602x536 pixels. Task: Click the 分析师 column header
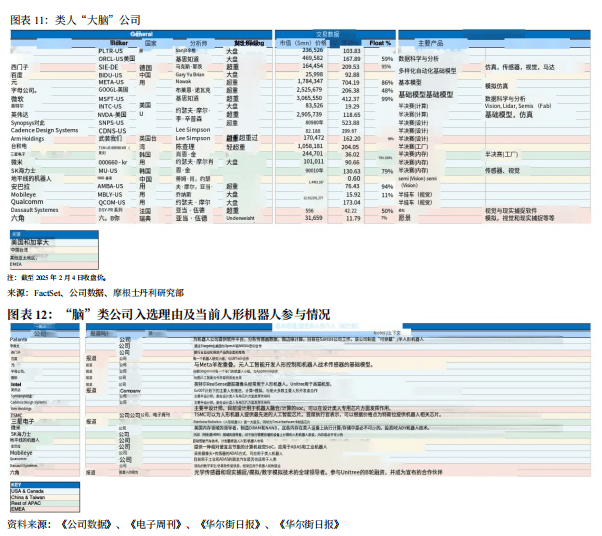[x=198, y=43]
